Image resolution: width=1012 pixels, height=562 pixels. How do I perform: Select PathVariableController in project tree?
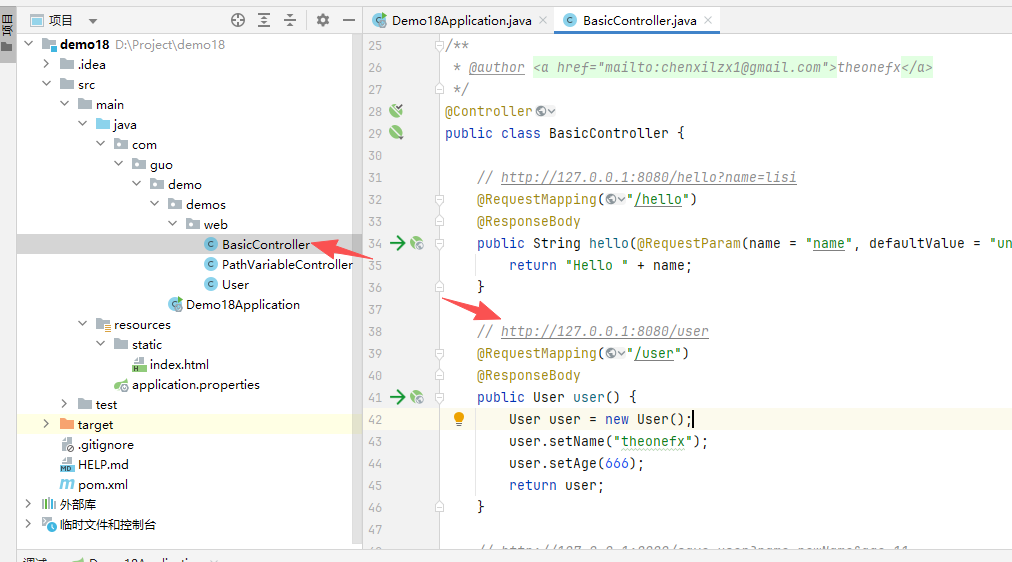286,264
